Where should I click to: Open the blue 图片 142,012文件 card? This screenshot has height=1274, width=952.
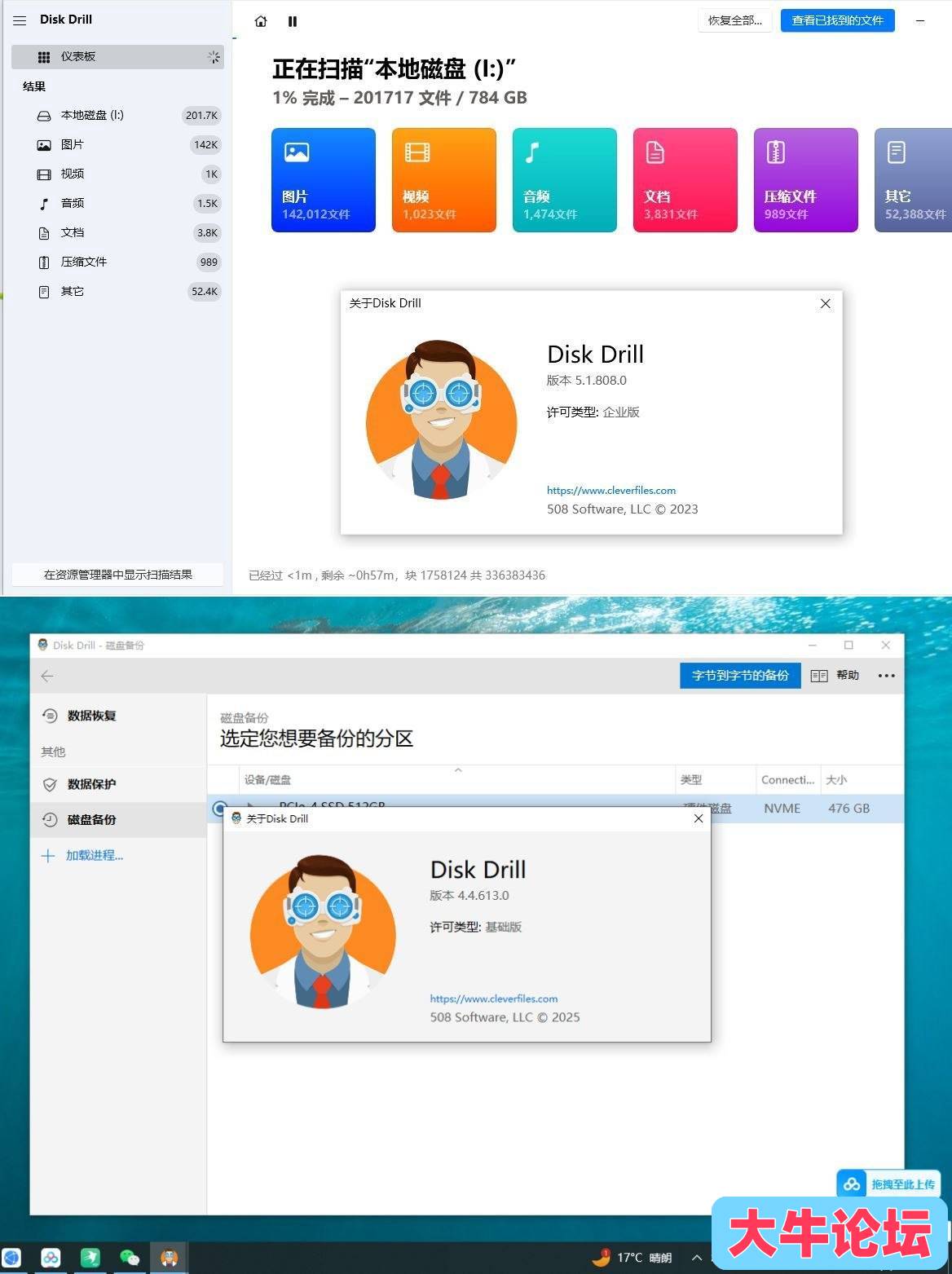tap(324, 180)
